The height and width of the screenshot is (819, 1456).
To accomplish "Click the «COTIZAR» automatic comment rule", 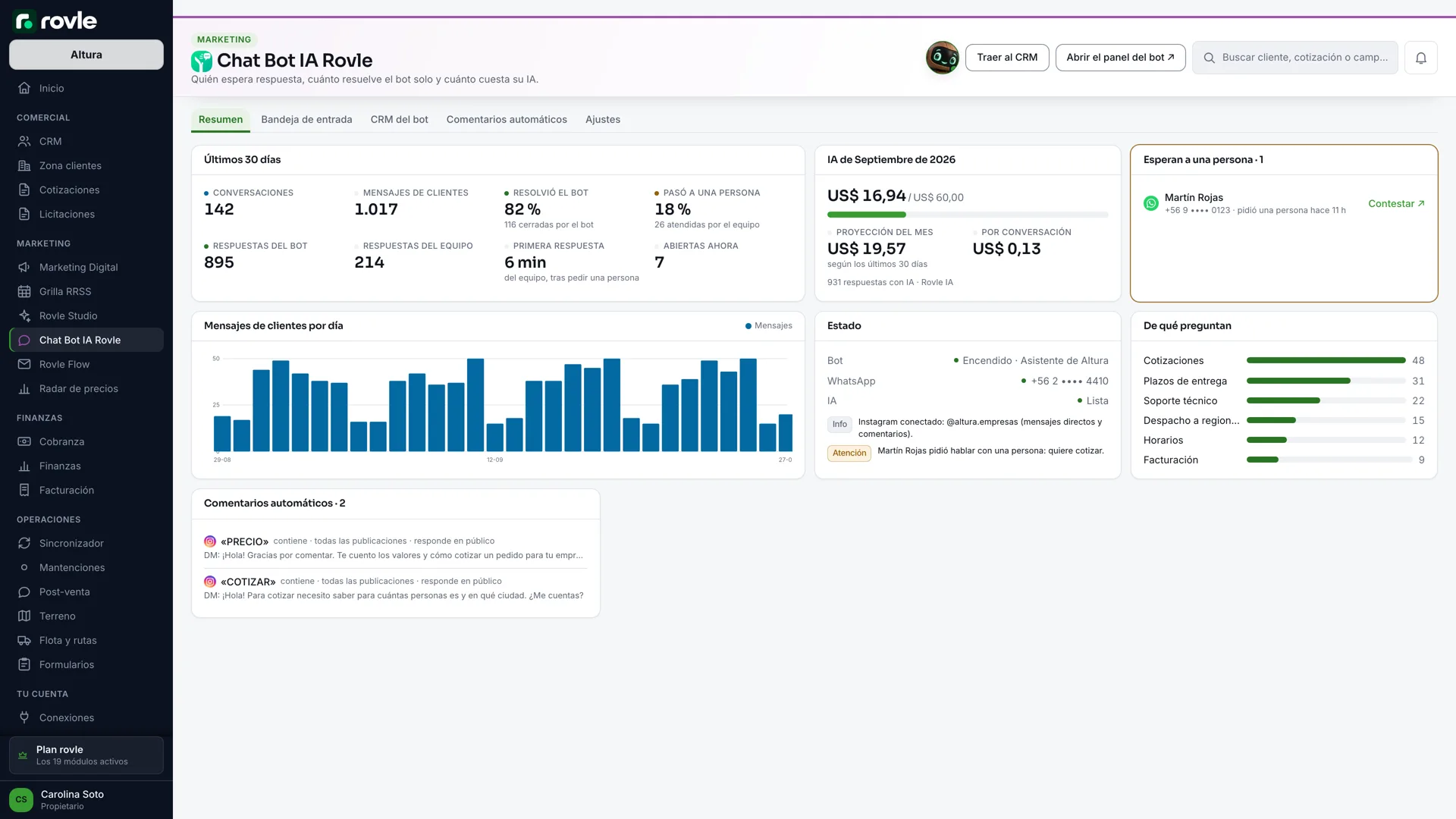I will [395, 588].
